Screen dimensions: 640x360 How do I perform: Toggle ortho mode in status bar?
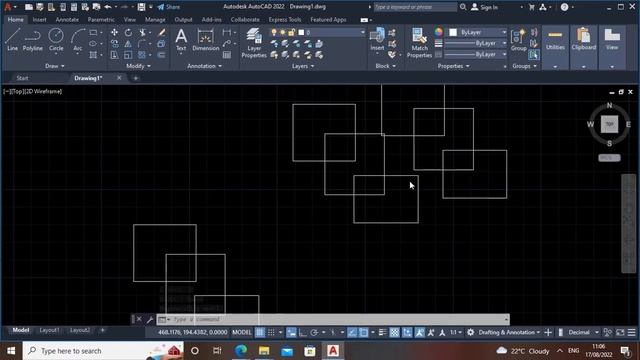[302, 333]
